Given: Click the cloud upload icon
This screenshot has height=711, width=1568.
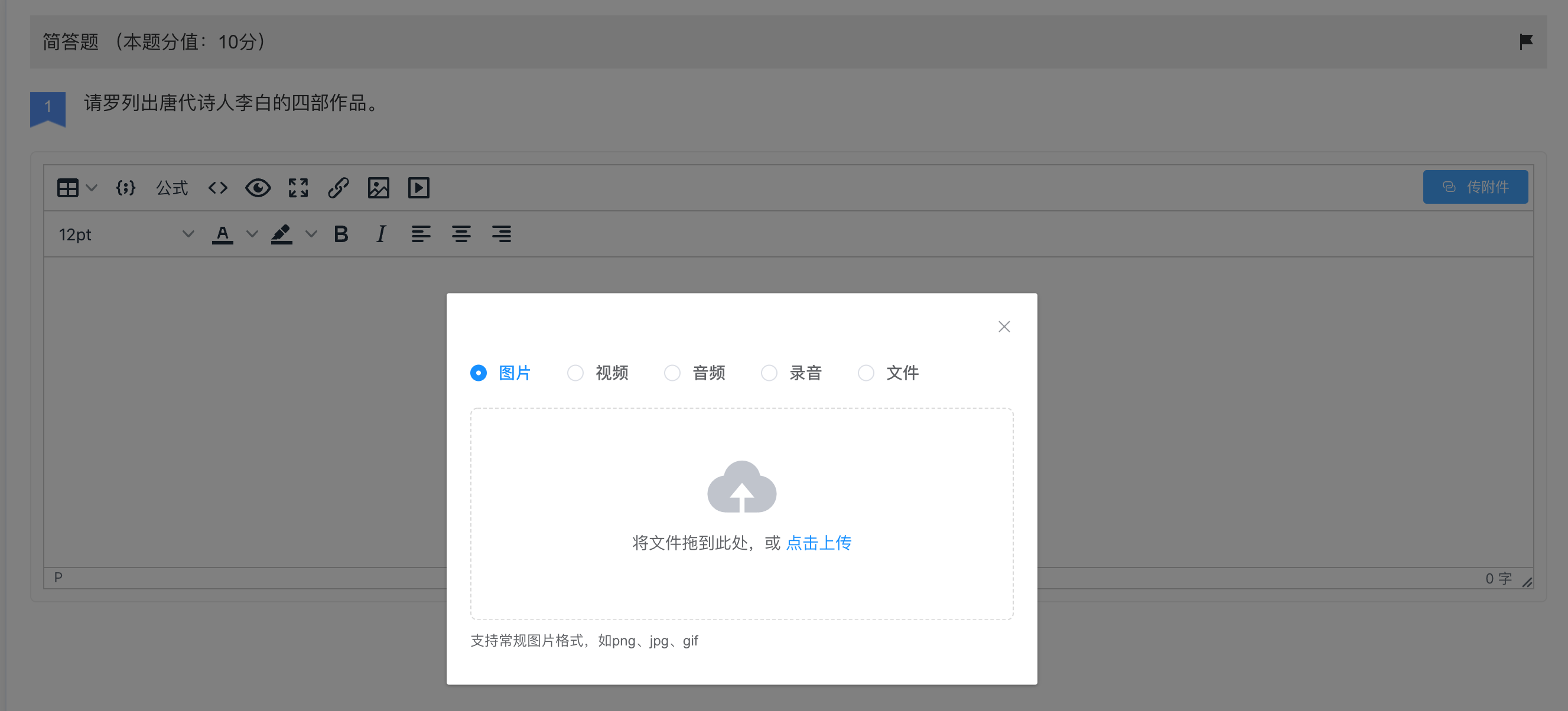Looking at the screenshot, I should tap(741, 487).
